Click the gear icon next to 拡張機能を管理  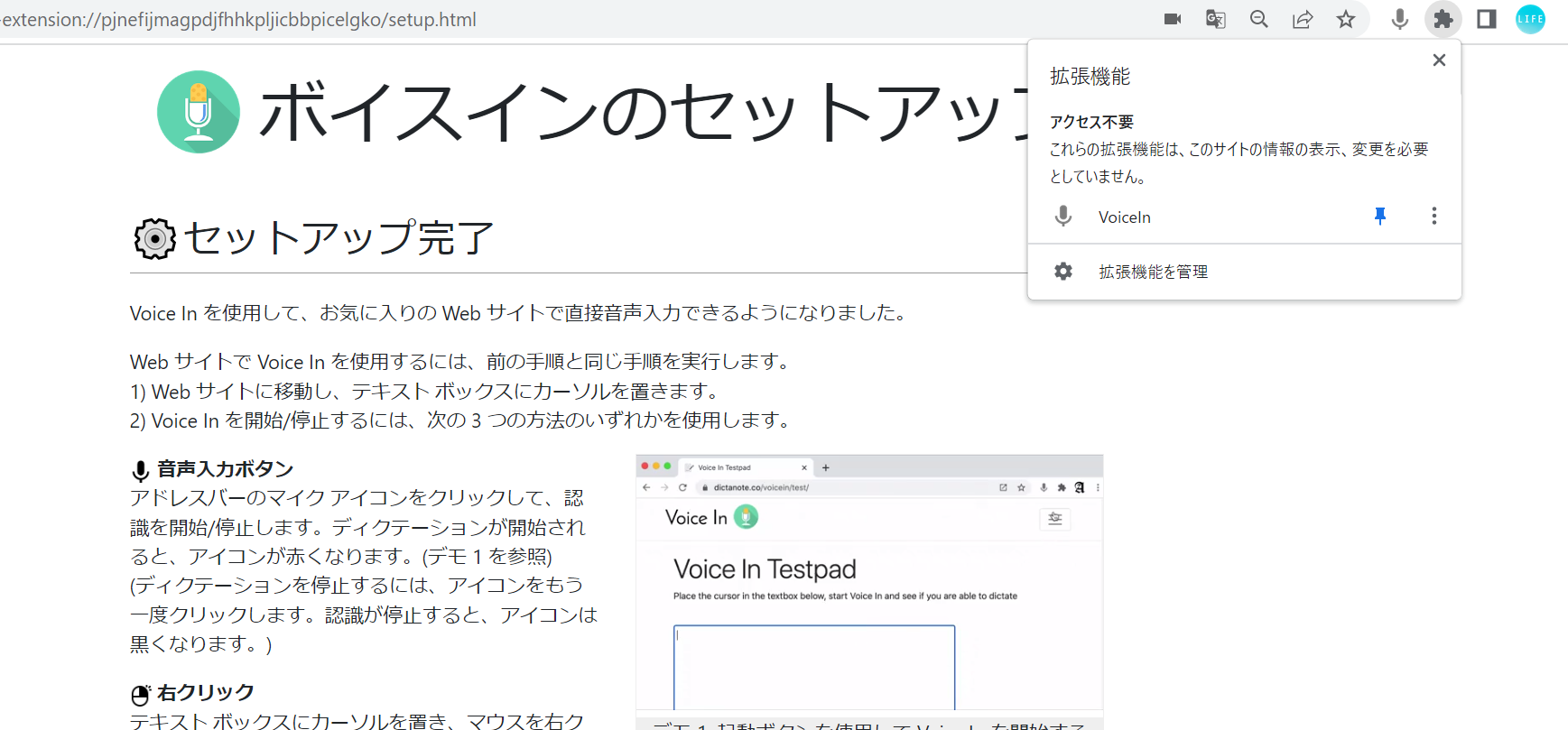click(1063, 272)
